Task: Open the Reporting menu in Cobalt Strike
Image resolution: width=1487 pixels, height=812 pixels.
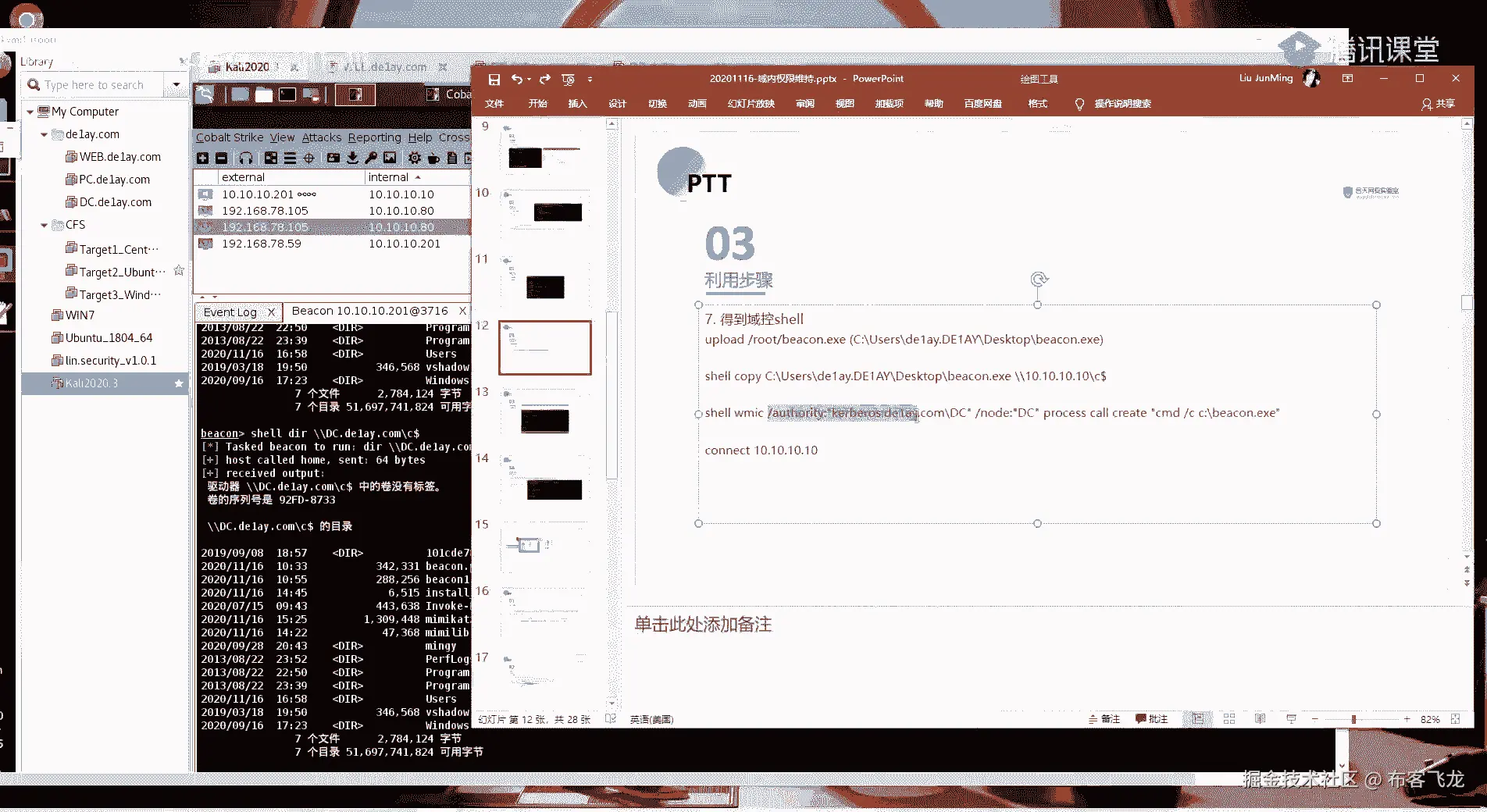Action: pyautogui.click(x=374, y=137)
